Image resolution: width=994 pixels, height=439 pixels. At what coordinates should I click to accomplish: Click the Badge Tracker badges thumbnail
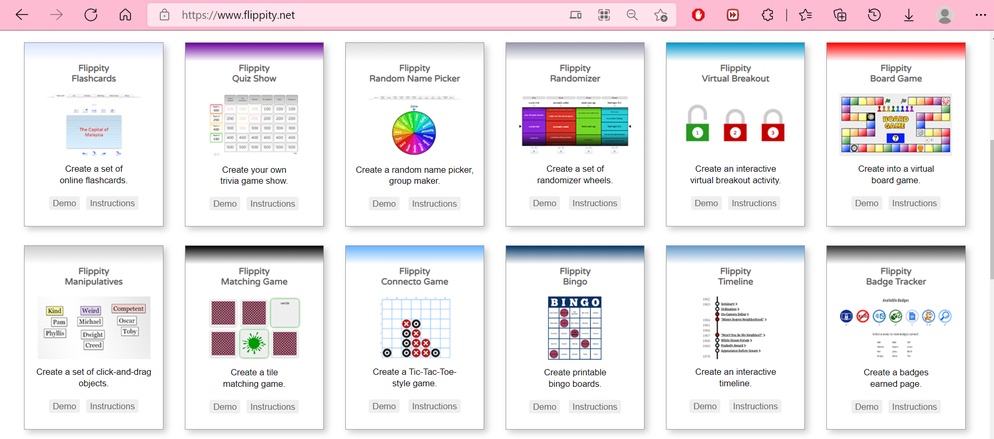click(x=896, y=328)
